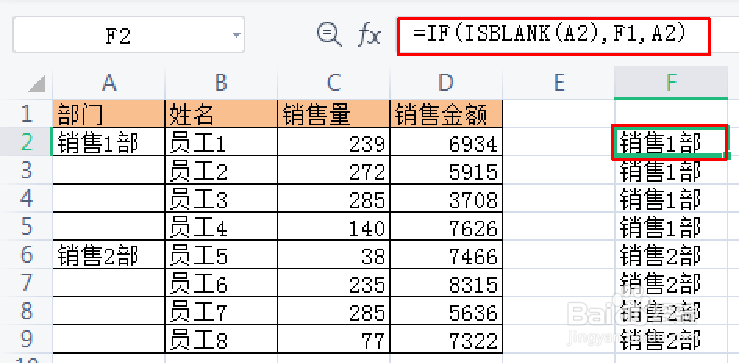Select cell 员工2
This screenshot has width=740, height=363.
click(x=221, y=170)
